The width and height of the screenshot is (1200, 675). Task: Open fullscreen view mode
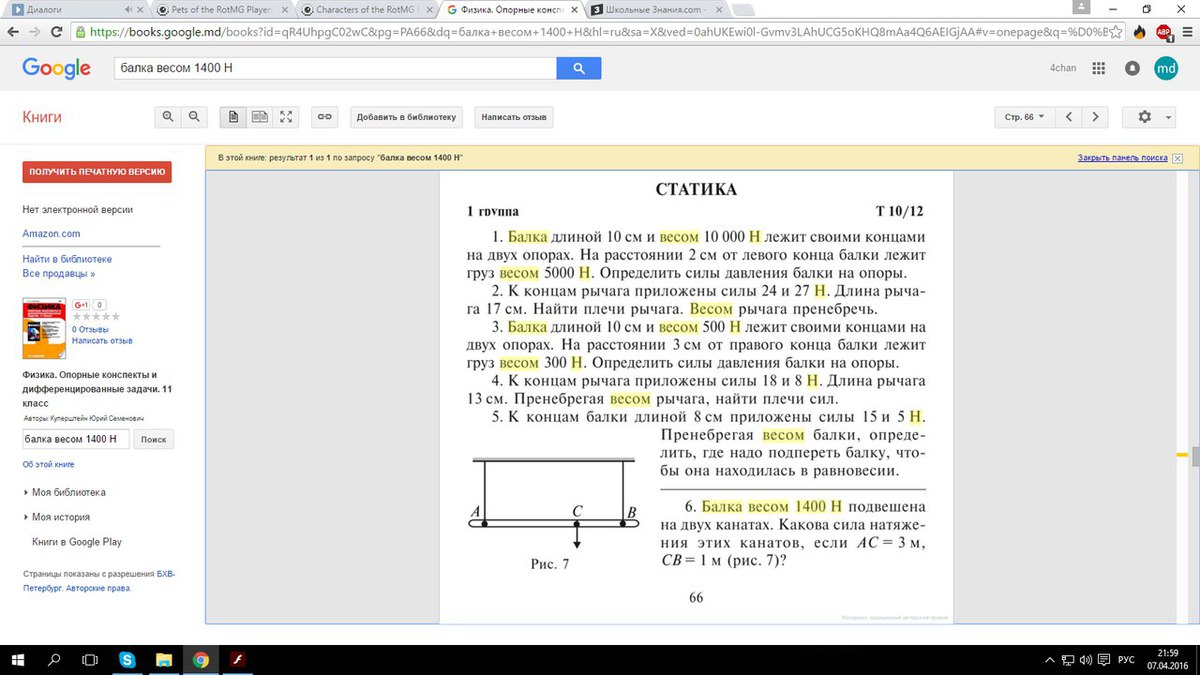click(x=286, y=117)
